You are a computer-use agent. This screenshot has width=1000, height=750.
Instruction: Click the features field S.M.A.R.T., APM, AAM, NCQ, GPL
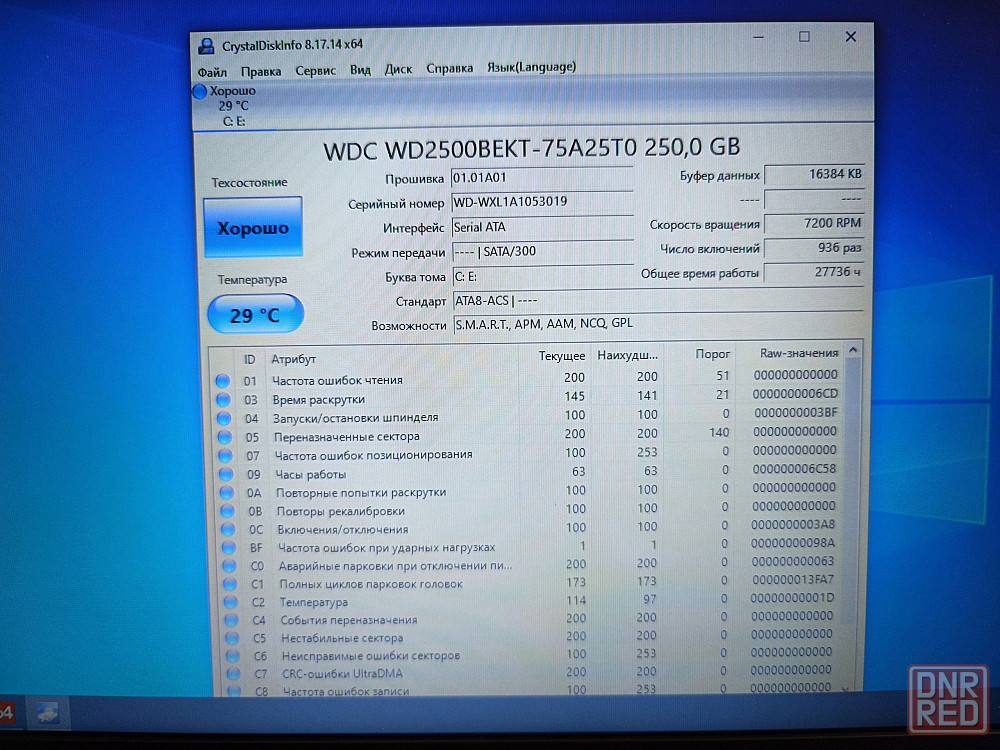[658, 323]
